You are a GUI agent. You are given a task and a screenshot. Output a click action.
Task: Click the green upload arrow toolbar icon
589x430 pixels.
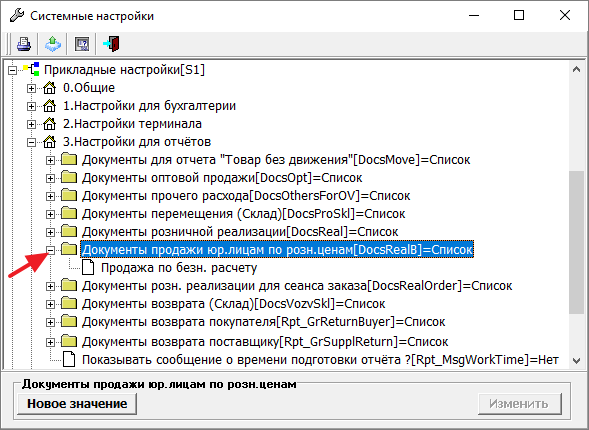[x=53, y=44]
